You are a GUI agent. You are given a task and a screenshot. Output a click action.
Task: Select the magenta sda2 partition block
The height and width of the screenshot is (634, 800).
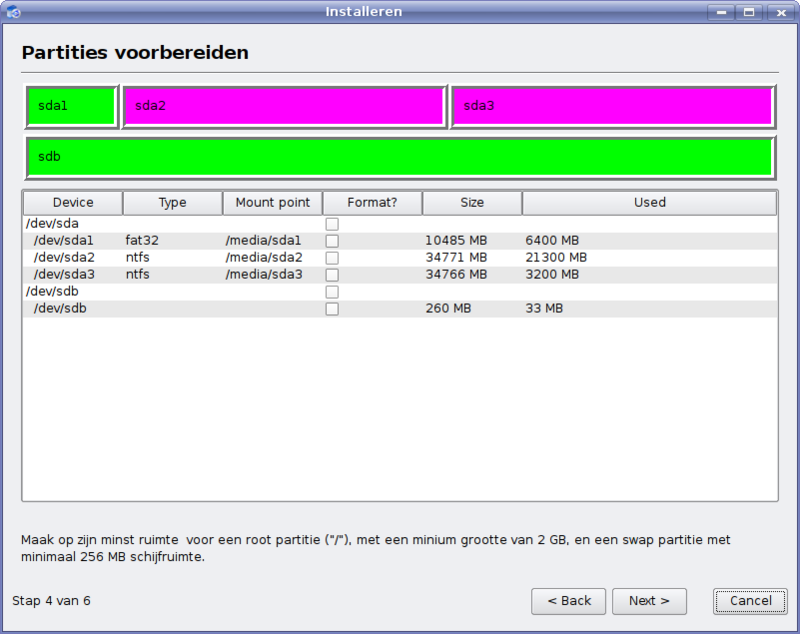284,106
